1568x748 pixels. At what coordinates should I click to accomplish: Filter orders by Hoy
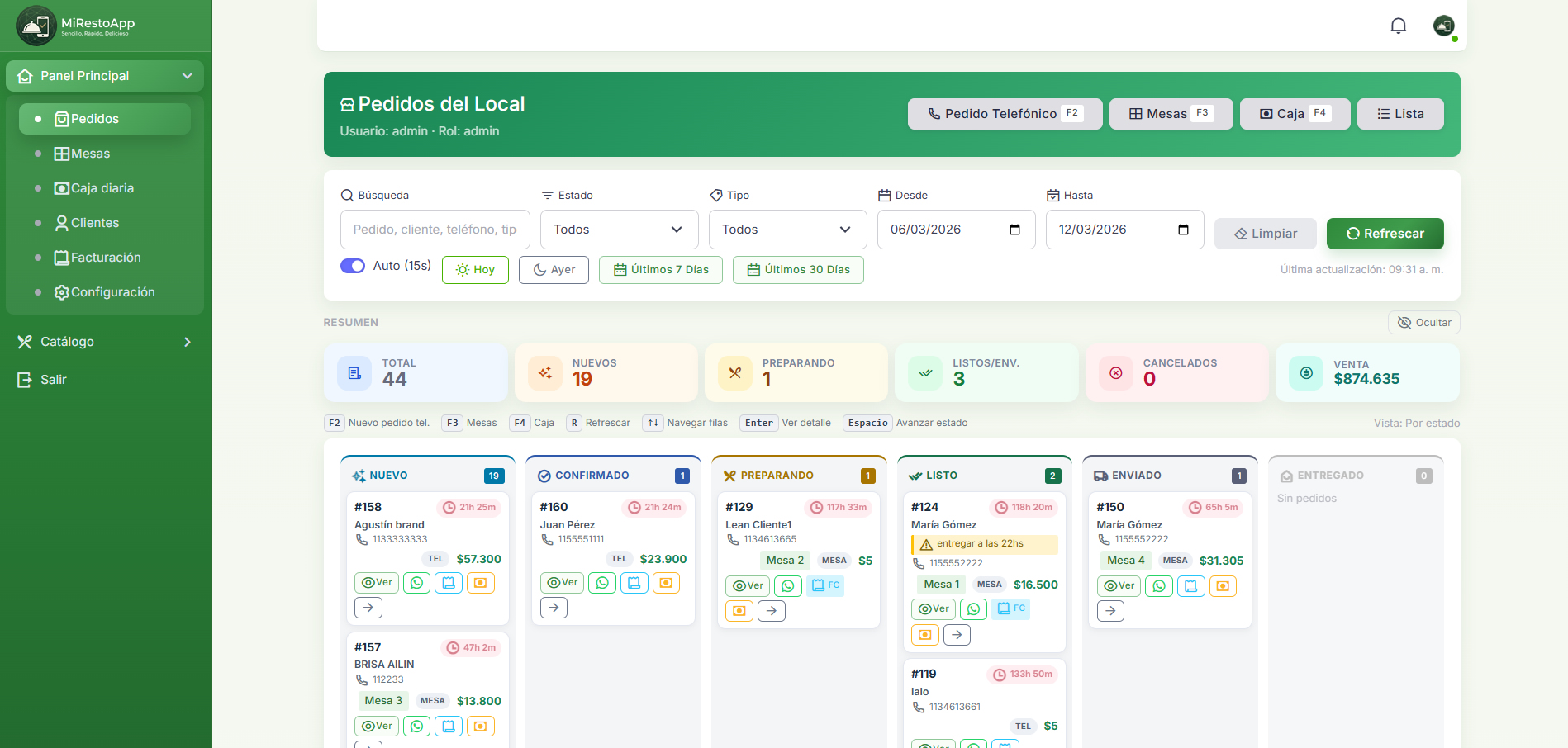475,270
